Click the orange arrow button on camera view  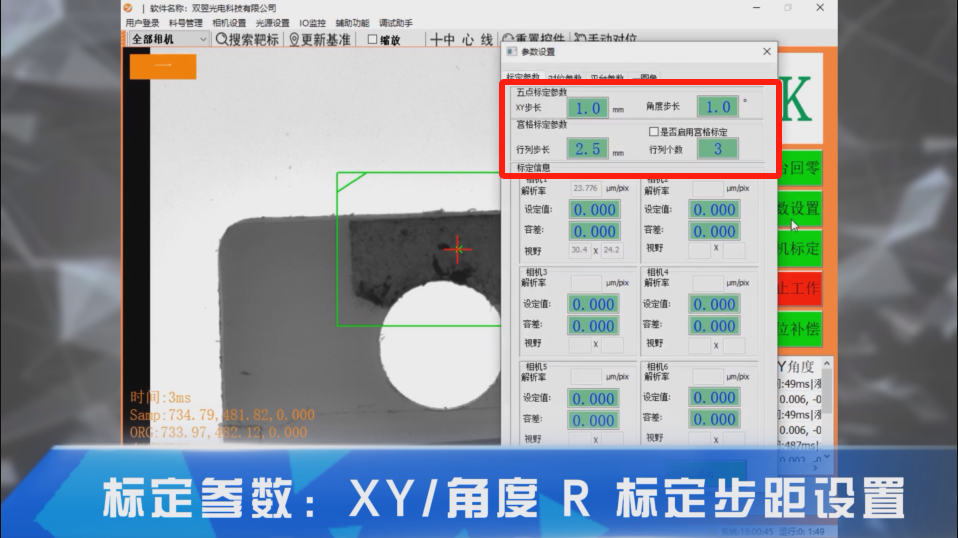click(x=163, y=66)
